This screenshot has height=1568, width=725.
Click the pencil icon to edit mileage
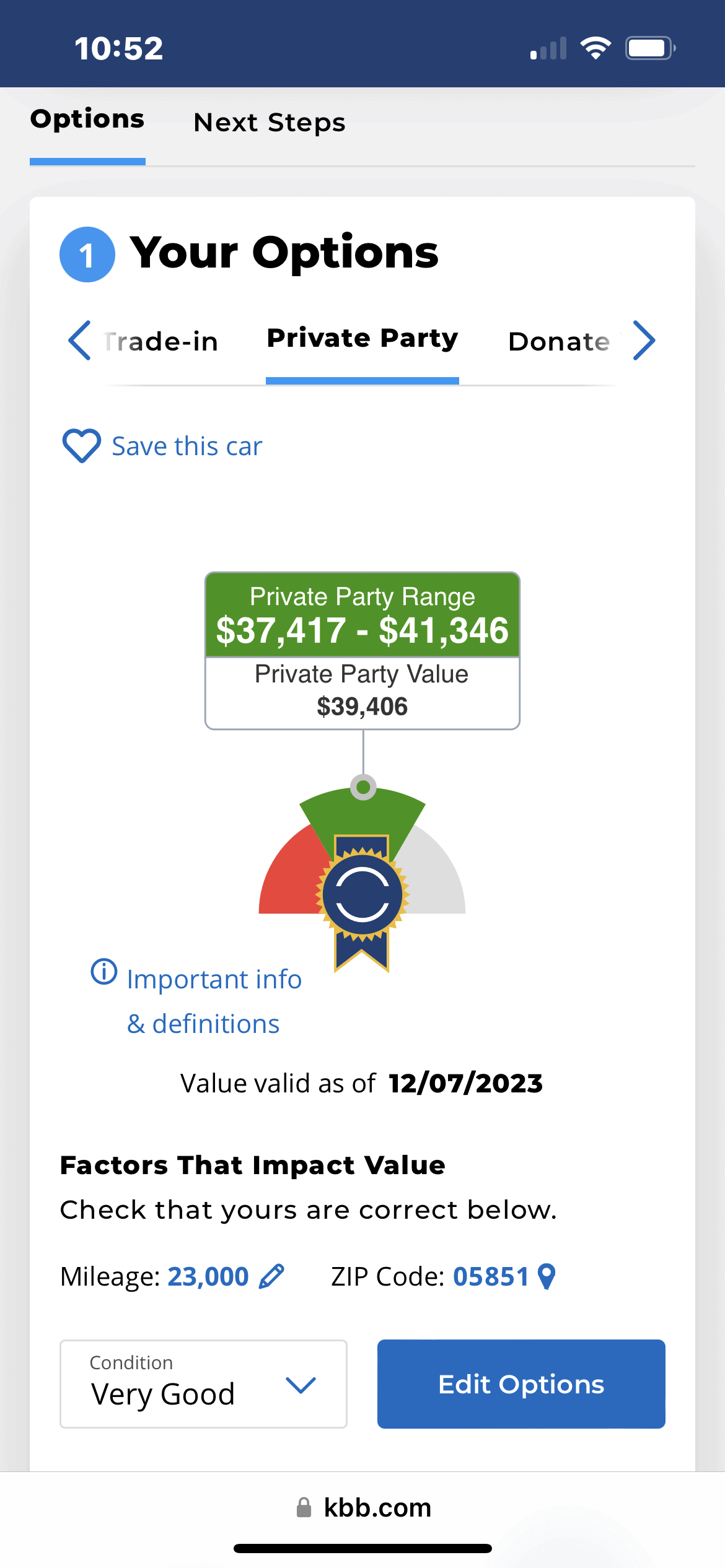pyautogui.click(x=271, y=1276)
